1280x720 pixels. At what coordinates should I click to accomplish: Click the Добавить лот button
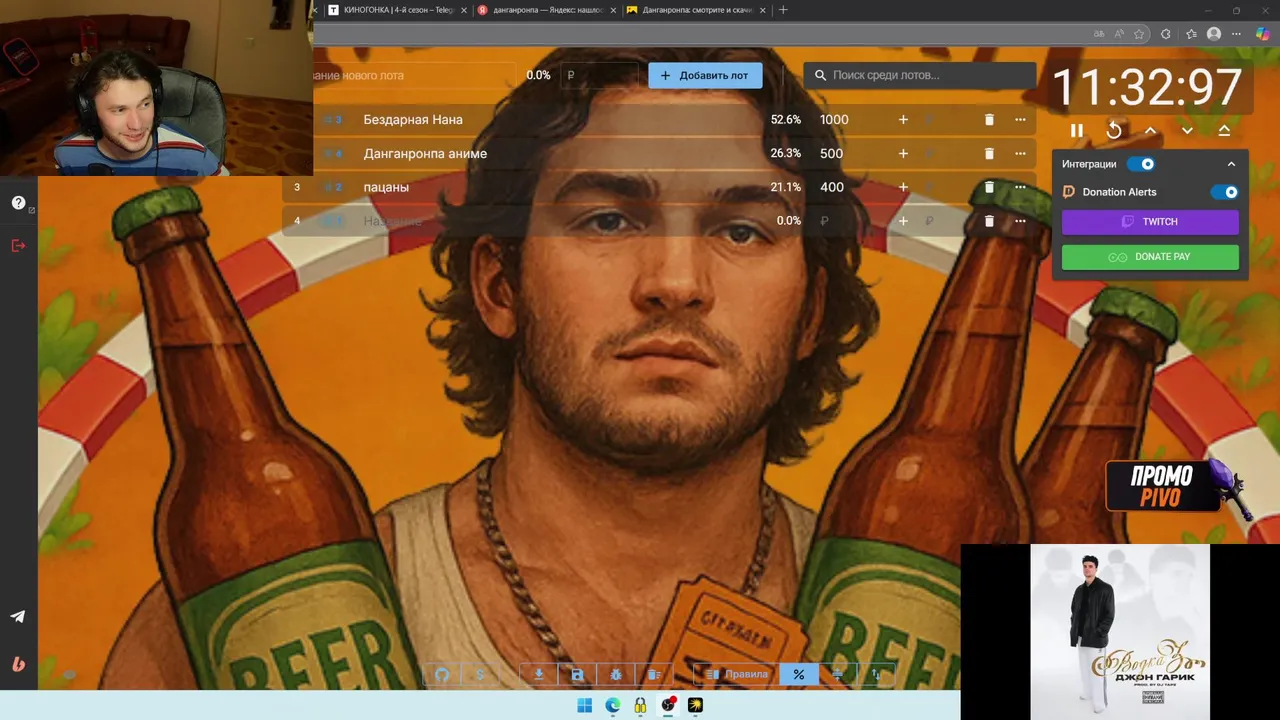[x=705, y=75]
